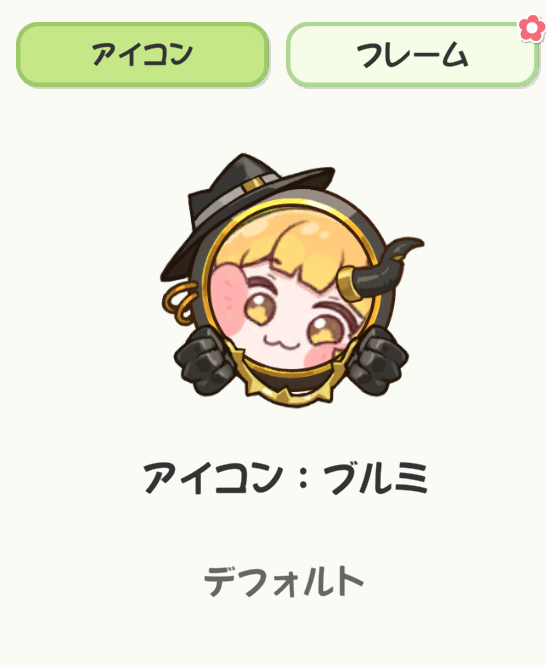The width and height of the screenshot is (546, 665).
Task: Tap the left black gloved fist
Action: click(x=203, y=360)
